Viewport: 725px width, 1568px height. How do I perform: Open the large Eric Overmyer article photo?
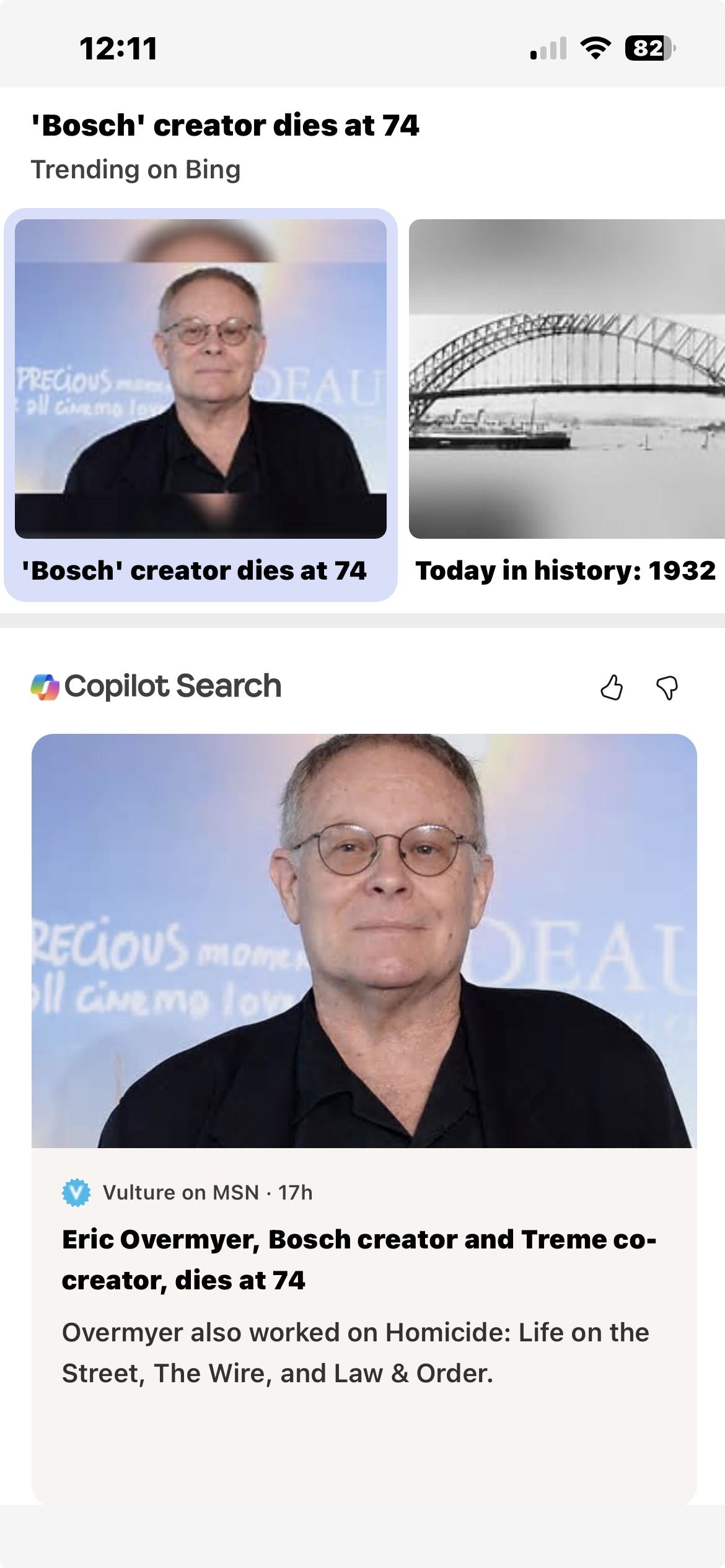pos(364,940)
